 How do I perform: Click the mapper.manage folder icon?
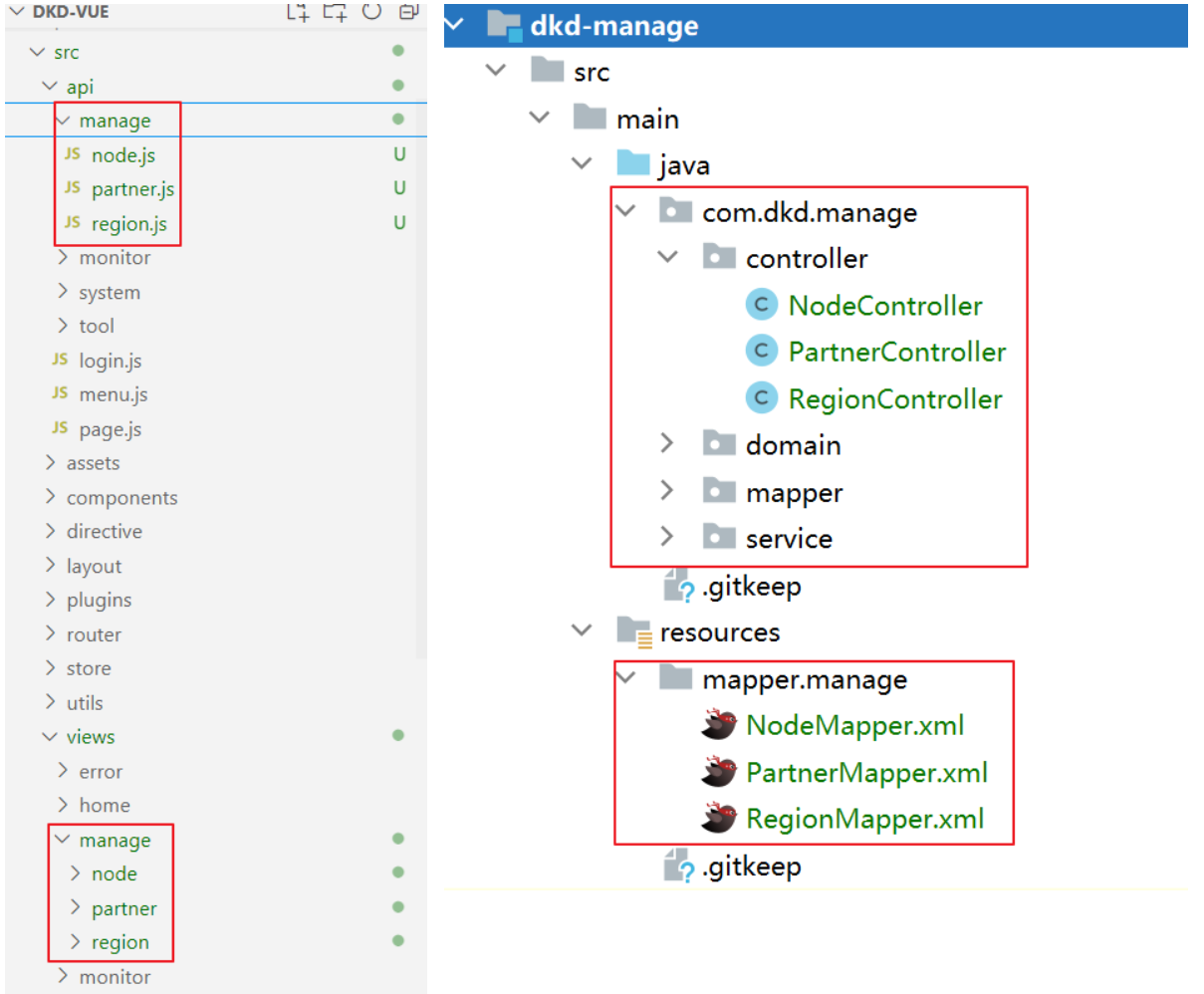coord(675,678)
